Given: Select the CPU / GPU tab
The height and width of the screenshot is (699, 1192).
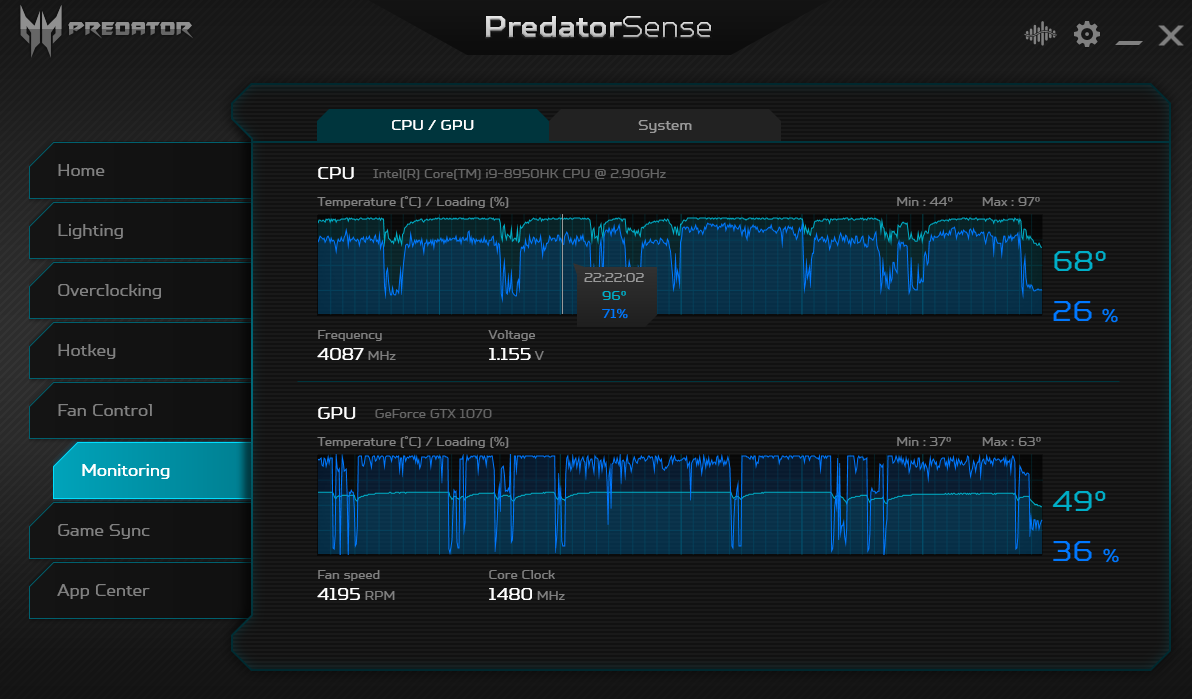Looking at the screenshot, I should [x=433, y=126].
